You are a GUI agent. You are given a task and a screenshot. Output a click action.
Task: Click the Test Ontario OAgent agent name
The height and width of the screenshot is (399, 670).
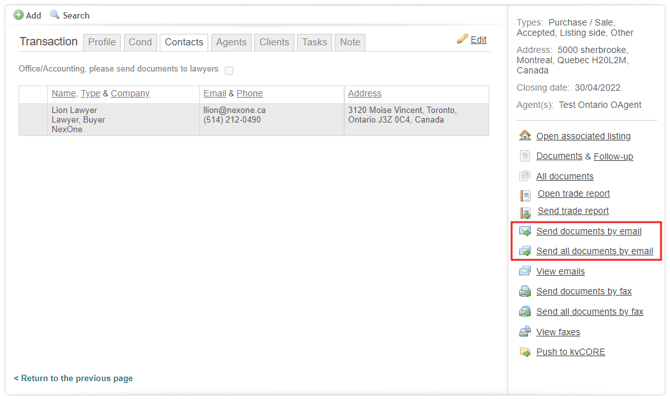click(600, 105)
